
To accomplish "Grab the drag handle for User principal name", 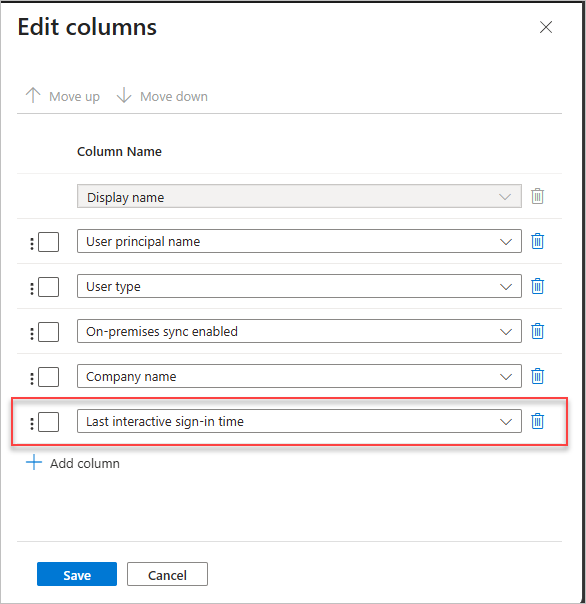I will [32, 243].
